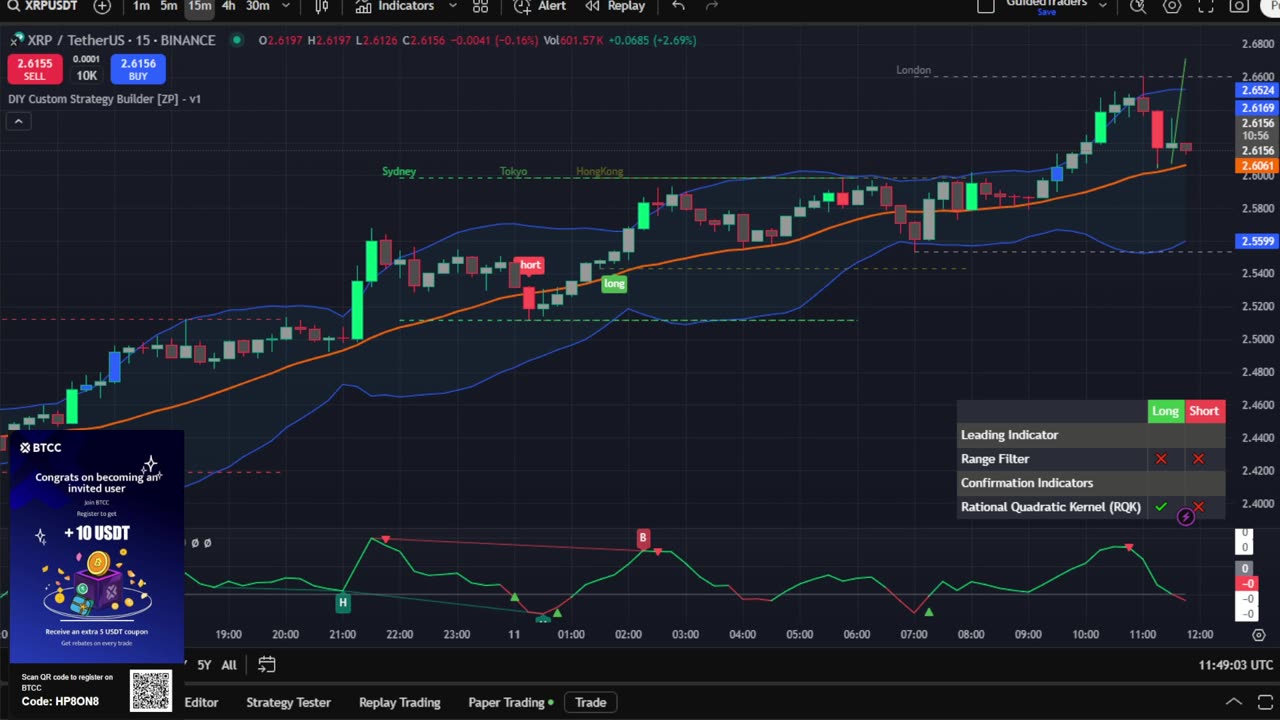Click the blue BUY 2.6156 button
Image resolution: width=1280 pixels, height=720 pixels.
(x=138, y=69)
